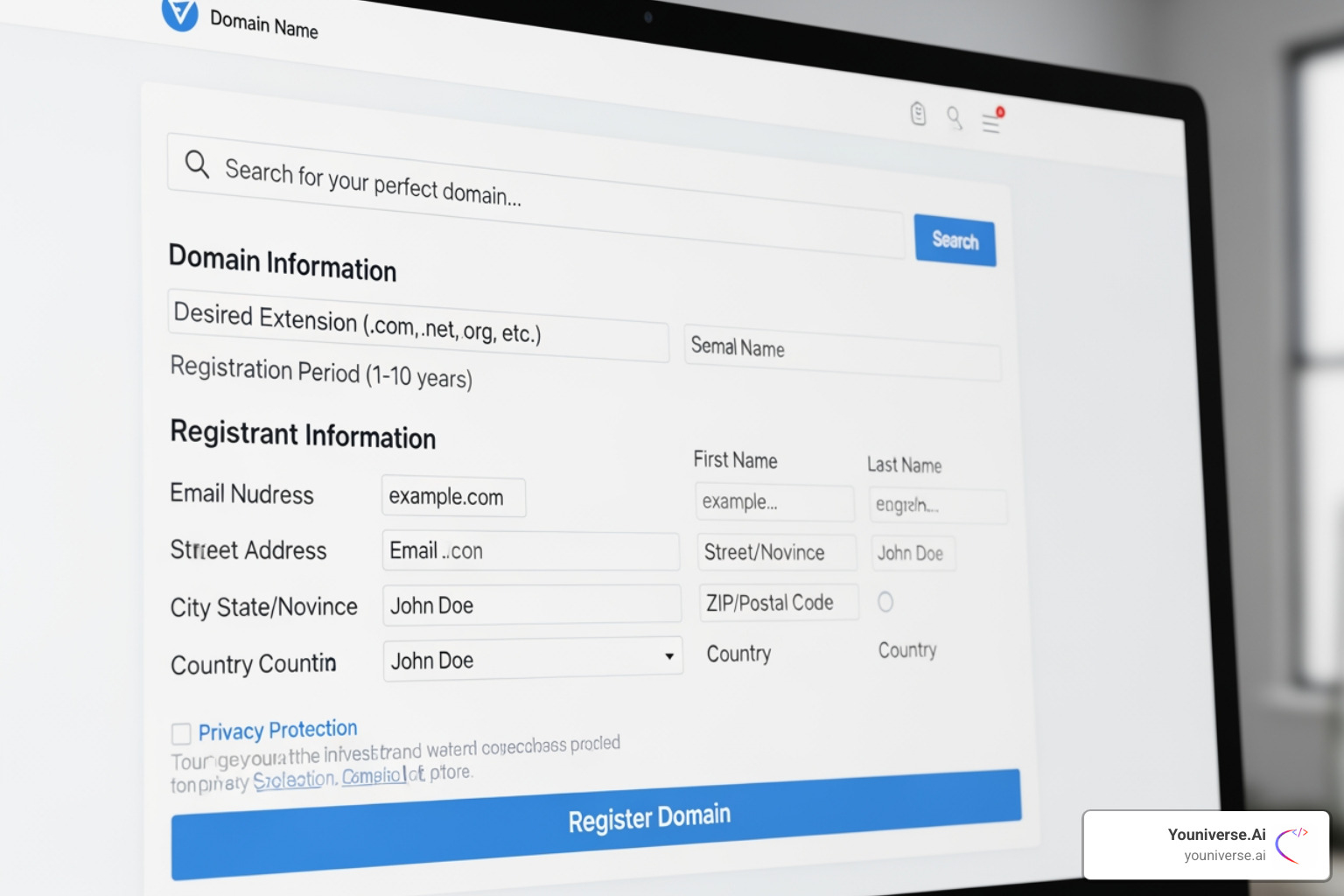Click the Register Domain button
The width and height of the screenshot is (1344, 896).
(596, 824)
